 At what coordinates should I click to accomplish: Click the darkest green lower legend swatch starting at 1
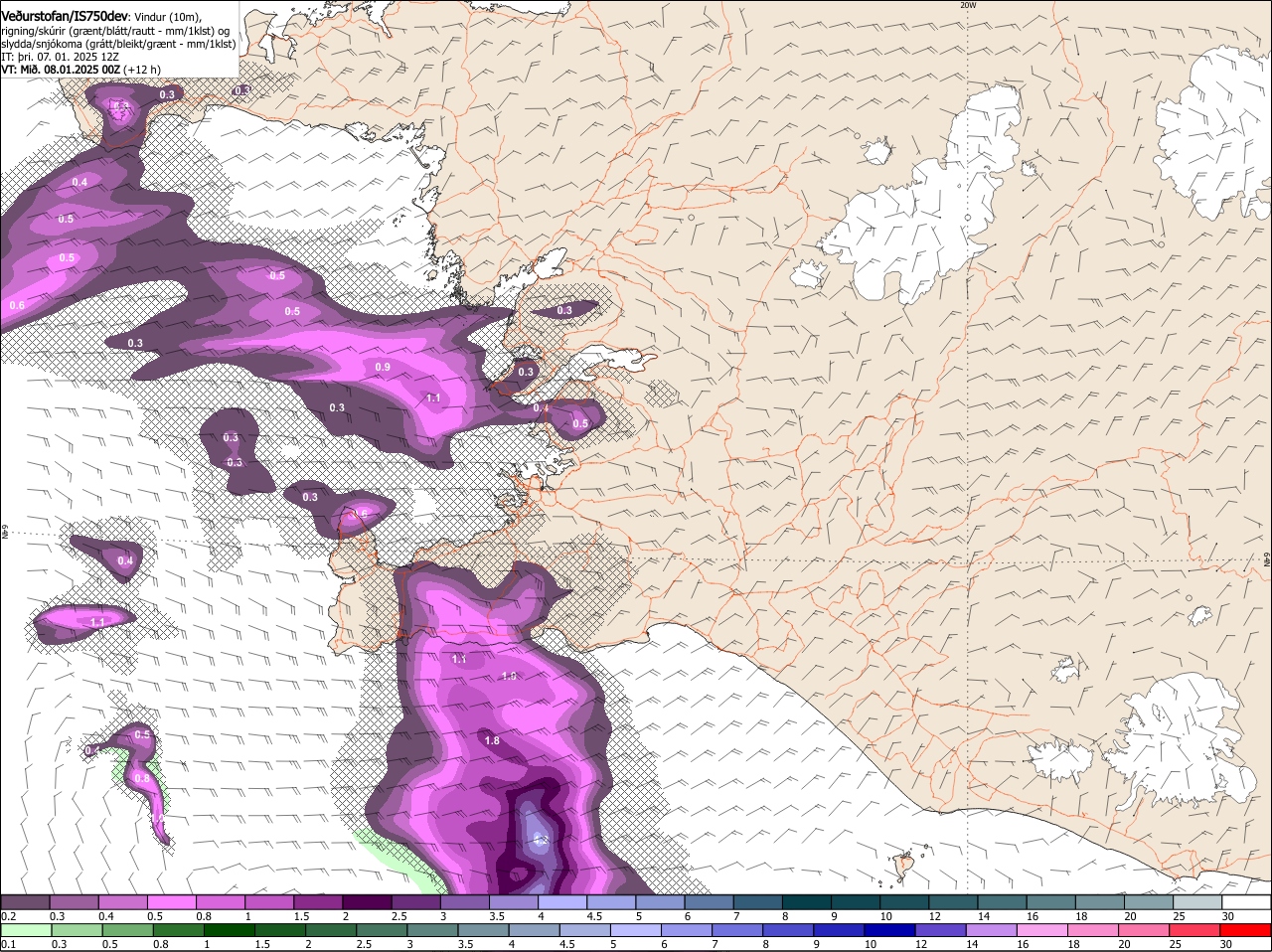click(231, 930)
